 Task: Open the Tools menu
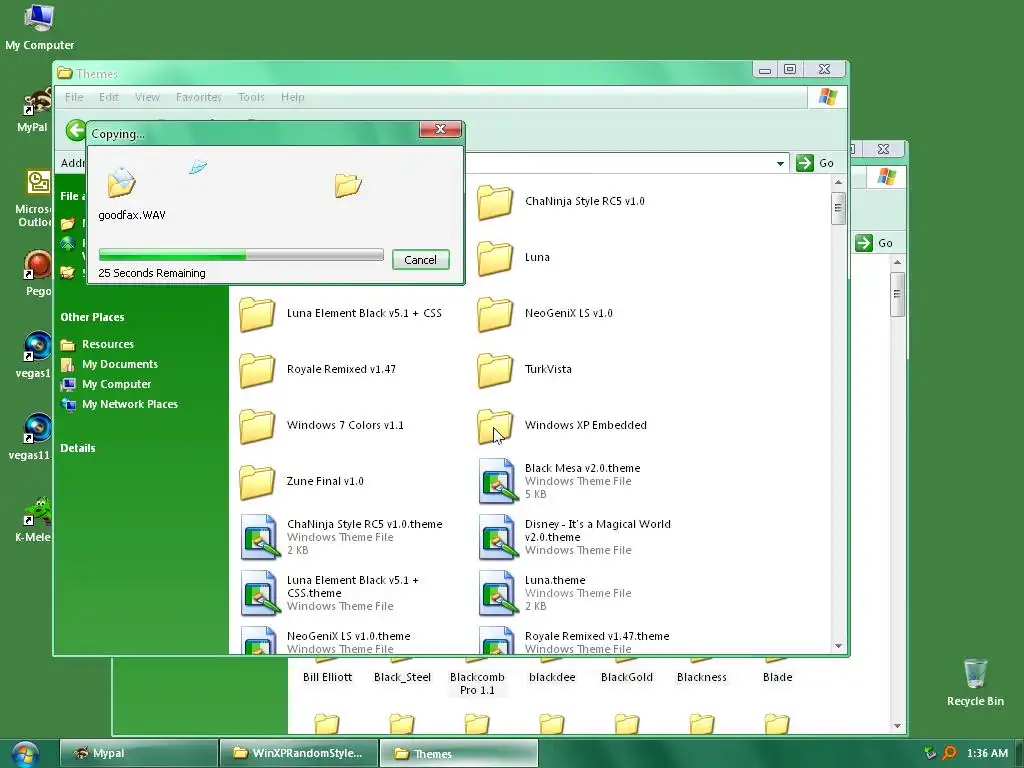click(251, 97)
